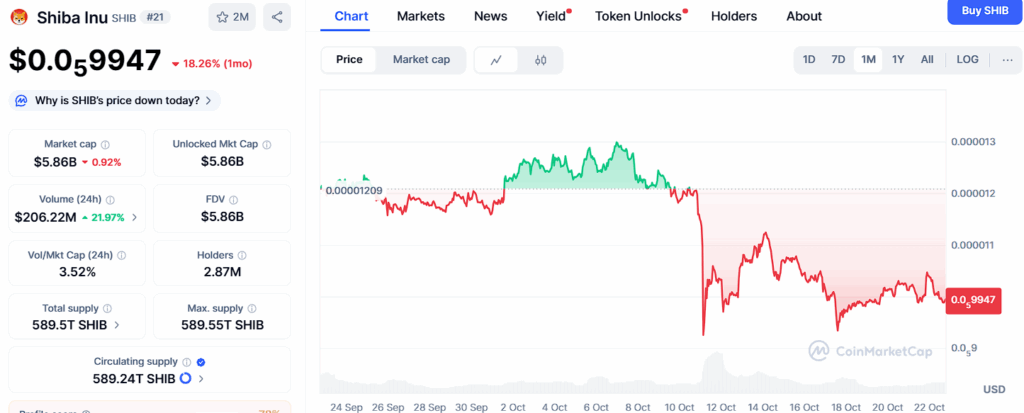Switch to Token Unlocks tab
Image resolution: width=1024 pixels, height=413 pixels.
(636, 16)
